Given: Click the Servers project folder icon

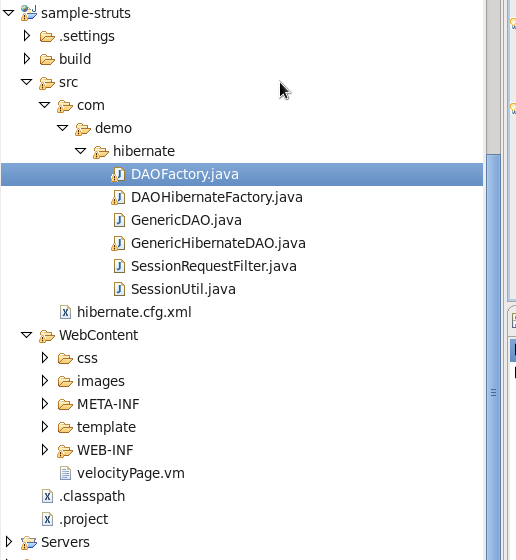Looking at the screenshot, I should pos(29,542).
